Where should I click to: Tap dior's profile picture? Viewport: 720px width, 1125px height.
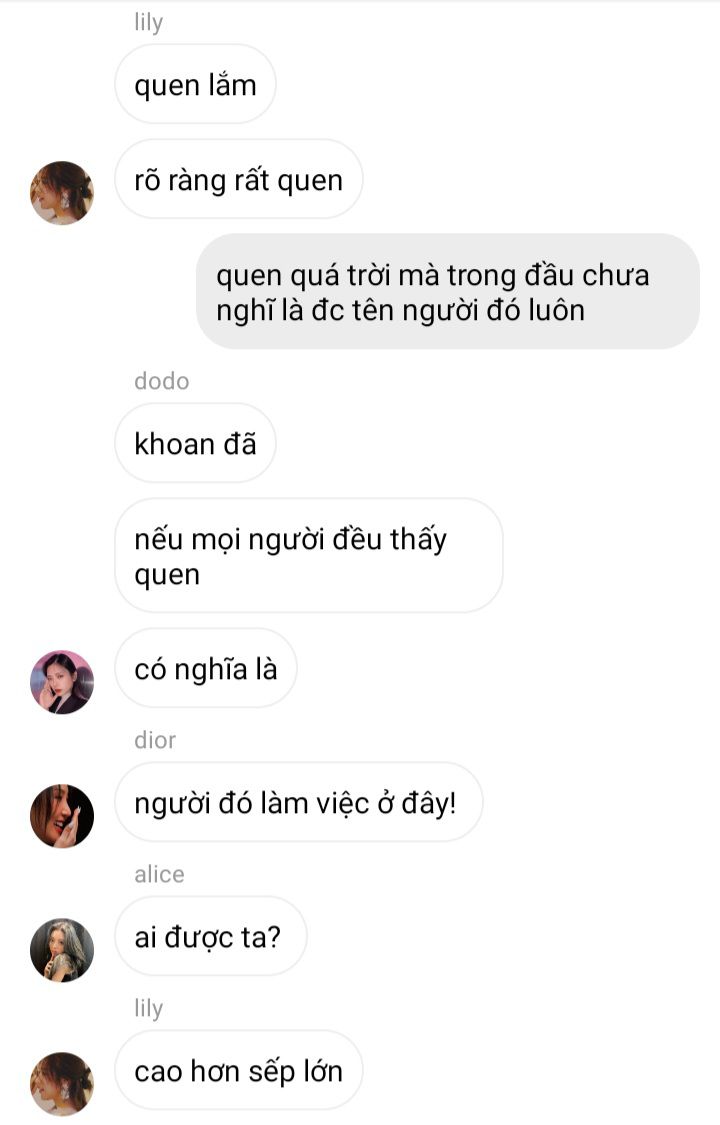(x=62, y=816)
